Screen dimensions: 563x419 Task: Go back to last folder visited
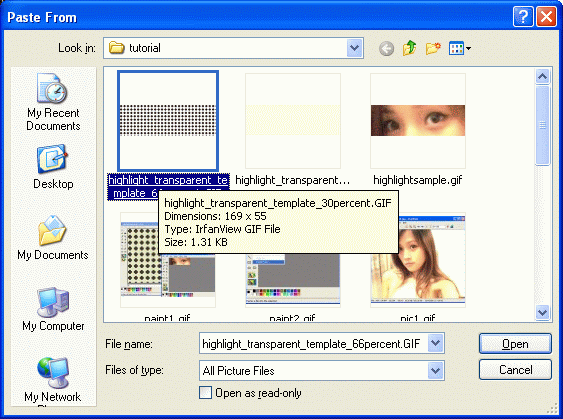pos(386,48)
